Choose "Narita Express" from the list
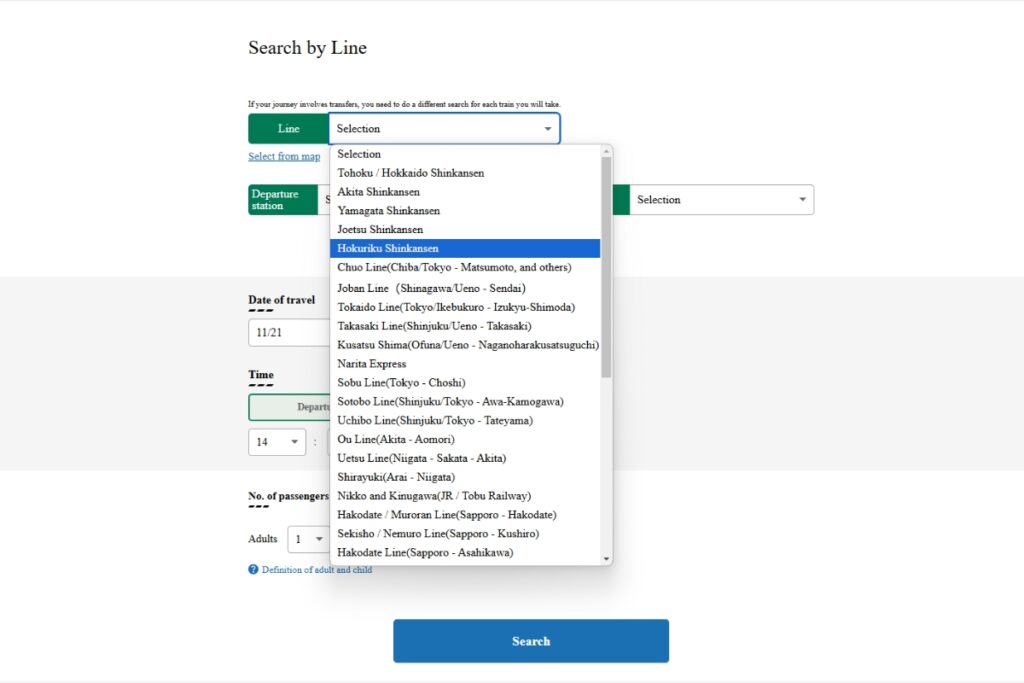The image size is (1024, 683). [371, 363]
